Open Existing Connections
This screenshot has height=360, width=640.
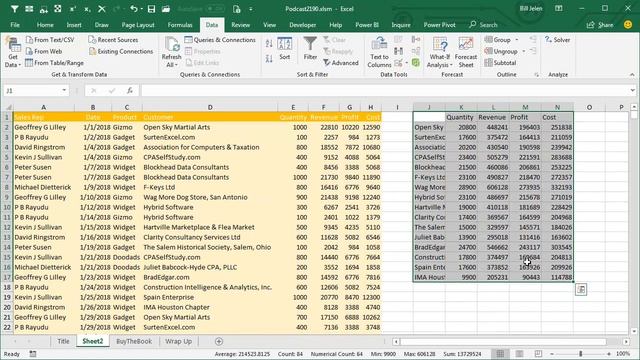pos(121,51)
